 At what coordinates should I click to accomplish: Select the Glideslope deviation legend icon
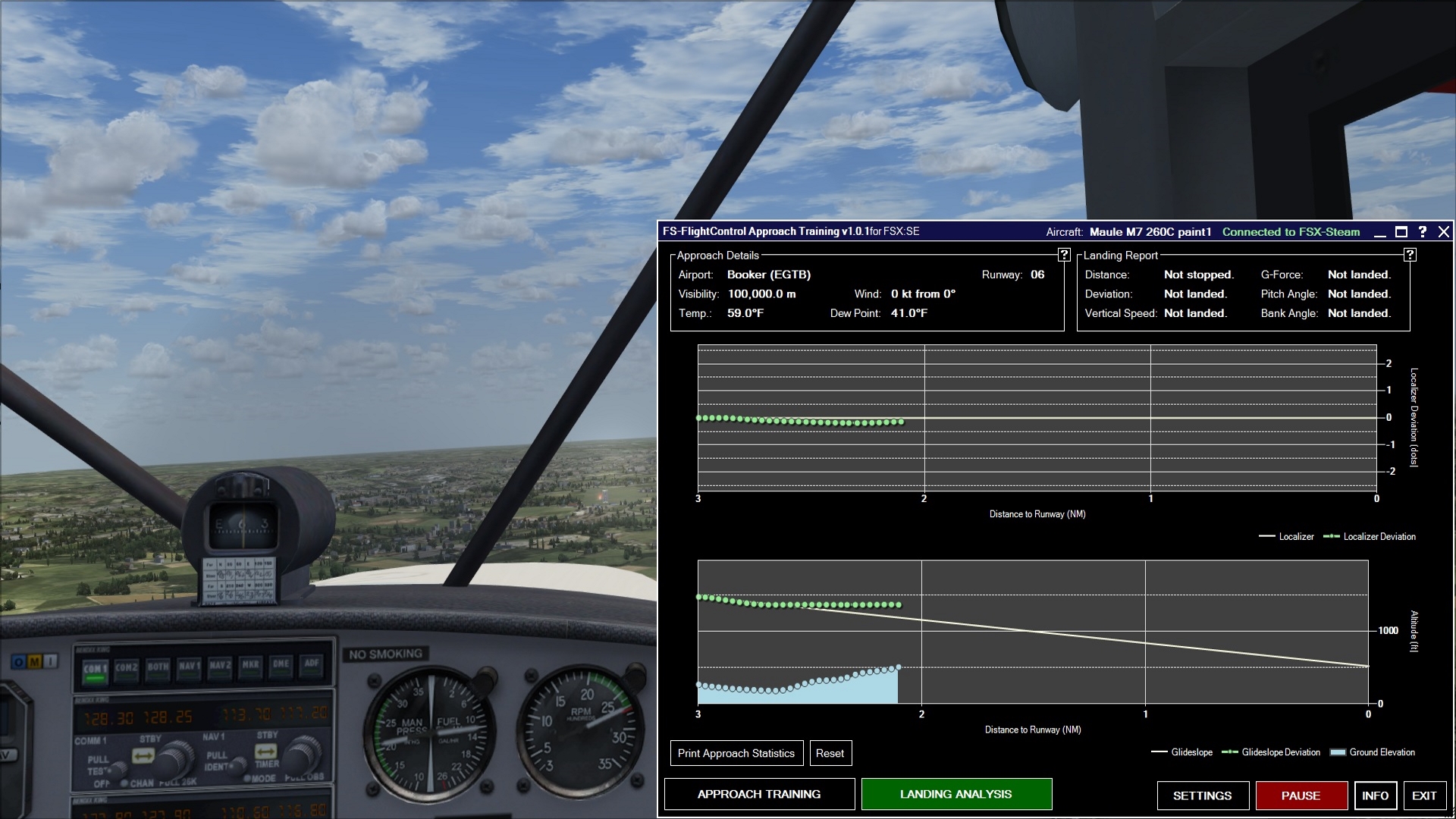tap(1232, 752)
